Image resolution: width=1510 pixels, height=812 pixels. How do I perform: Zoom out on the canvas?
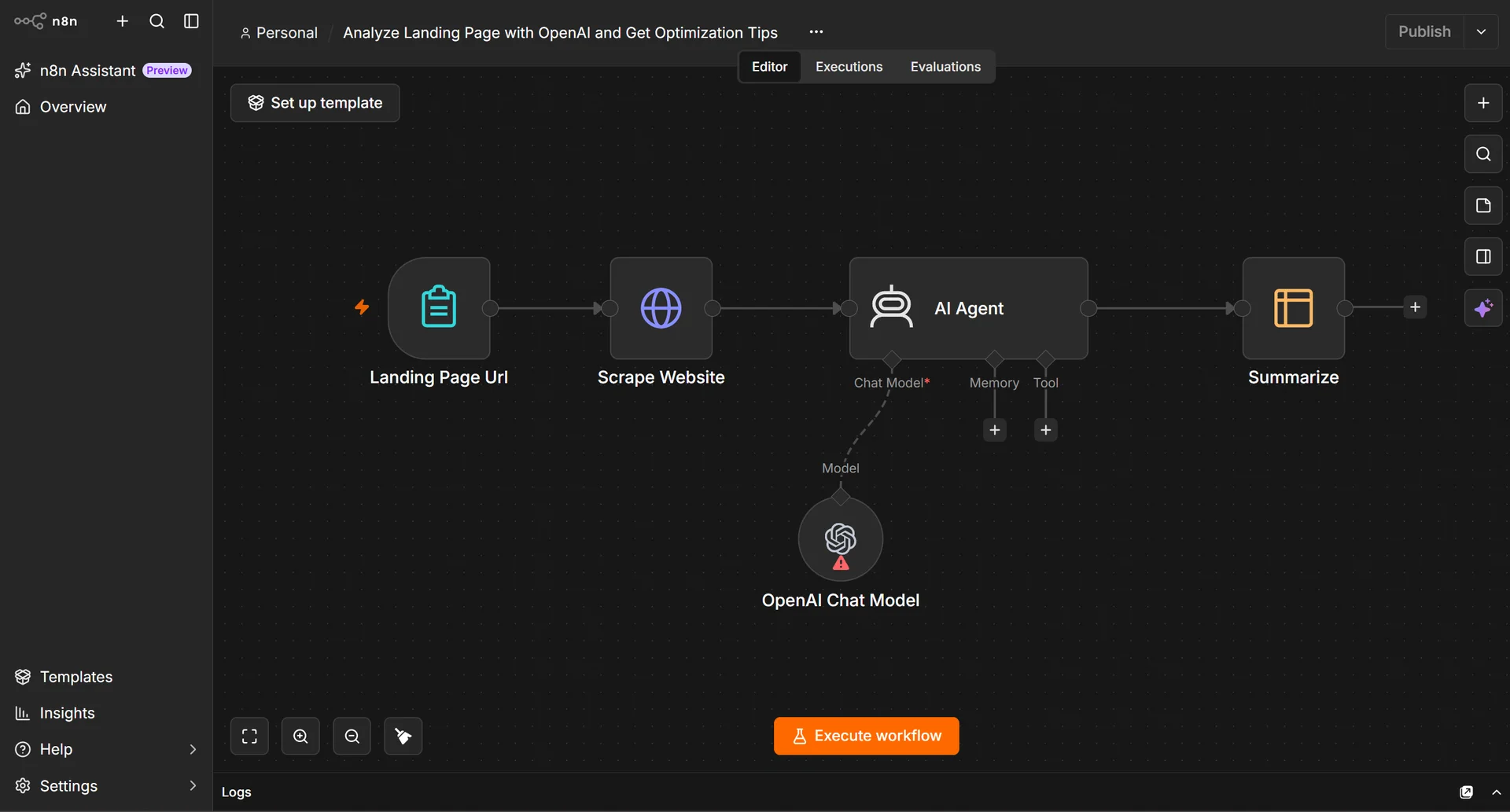[352, 736]
